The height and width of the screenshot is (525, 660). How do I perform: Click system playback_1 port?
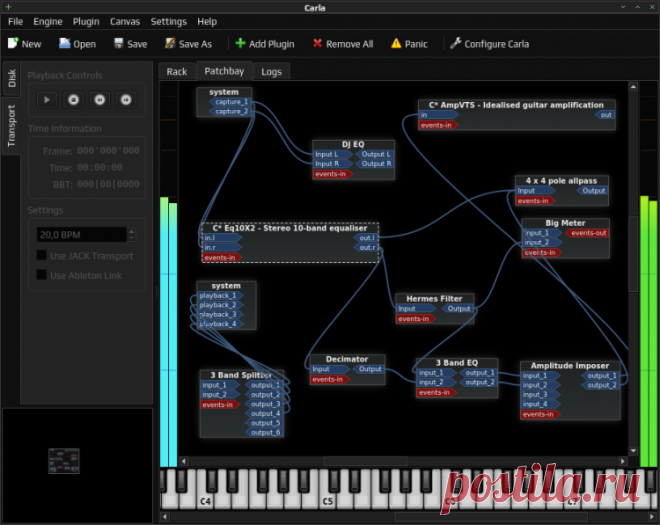220,296
